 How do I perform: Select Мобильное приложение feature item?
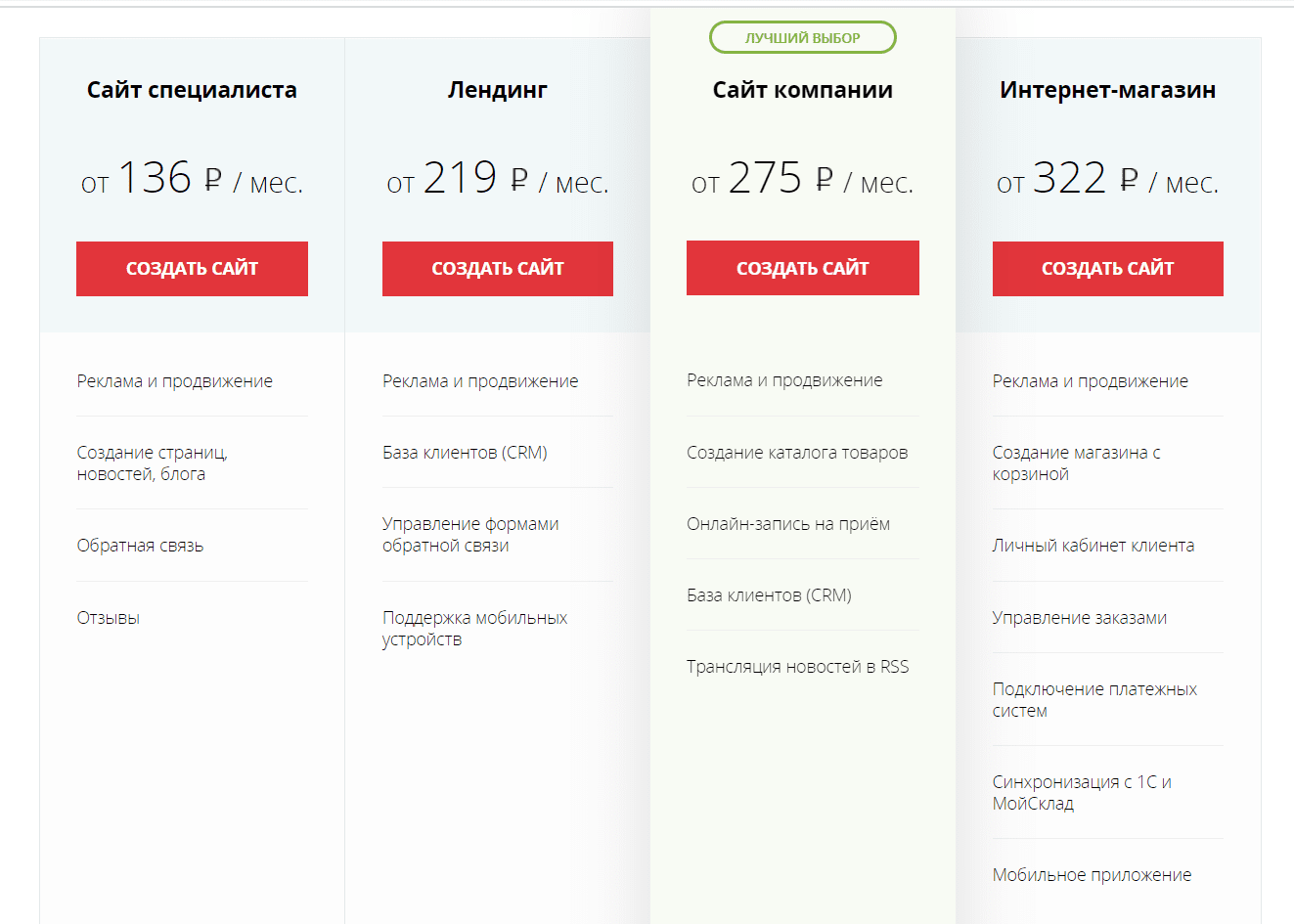tap(1092, 875)
